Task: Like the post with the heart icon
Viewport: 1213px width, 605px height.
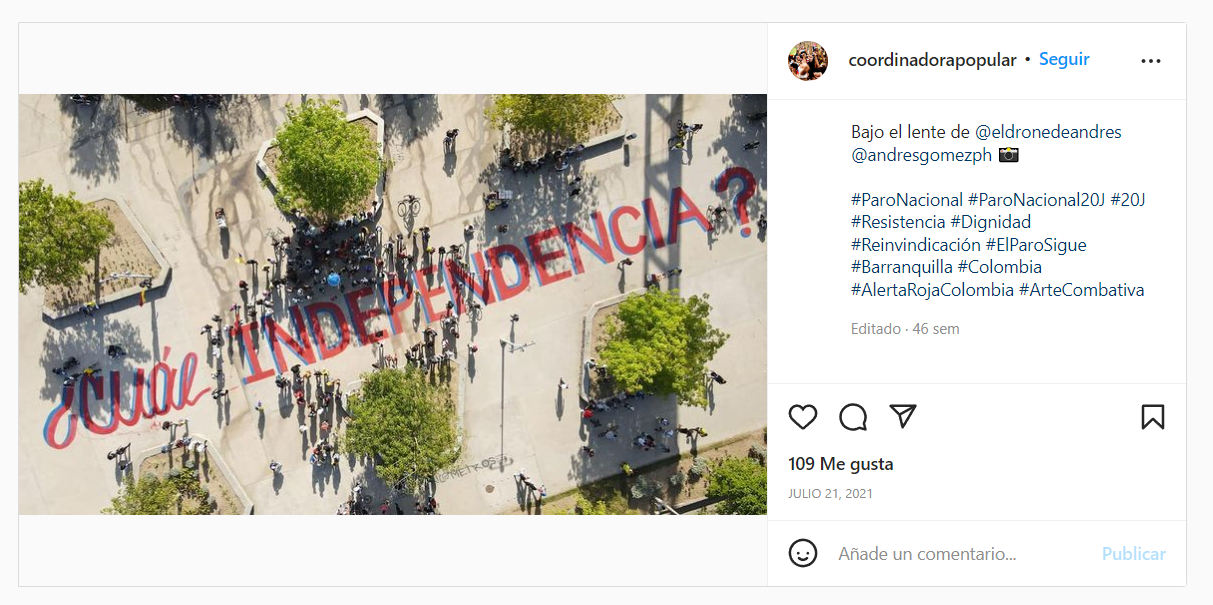Action: pos(803,417)
